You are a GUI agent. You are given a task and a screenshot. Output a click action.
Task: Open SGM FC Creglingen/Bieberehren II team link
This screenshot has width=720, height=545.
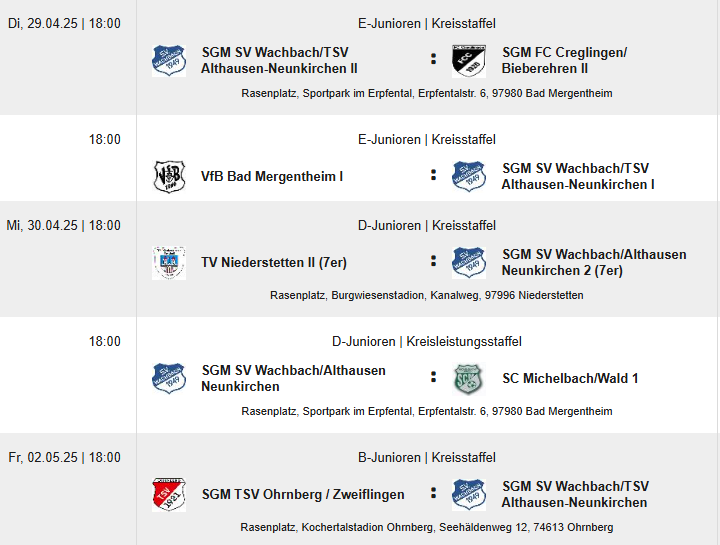[564, 60]
